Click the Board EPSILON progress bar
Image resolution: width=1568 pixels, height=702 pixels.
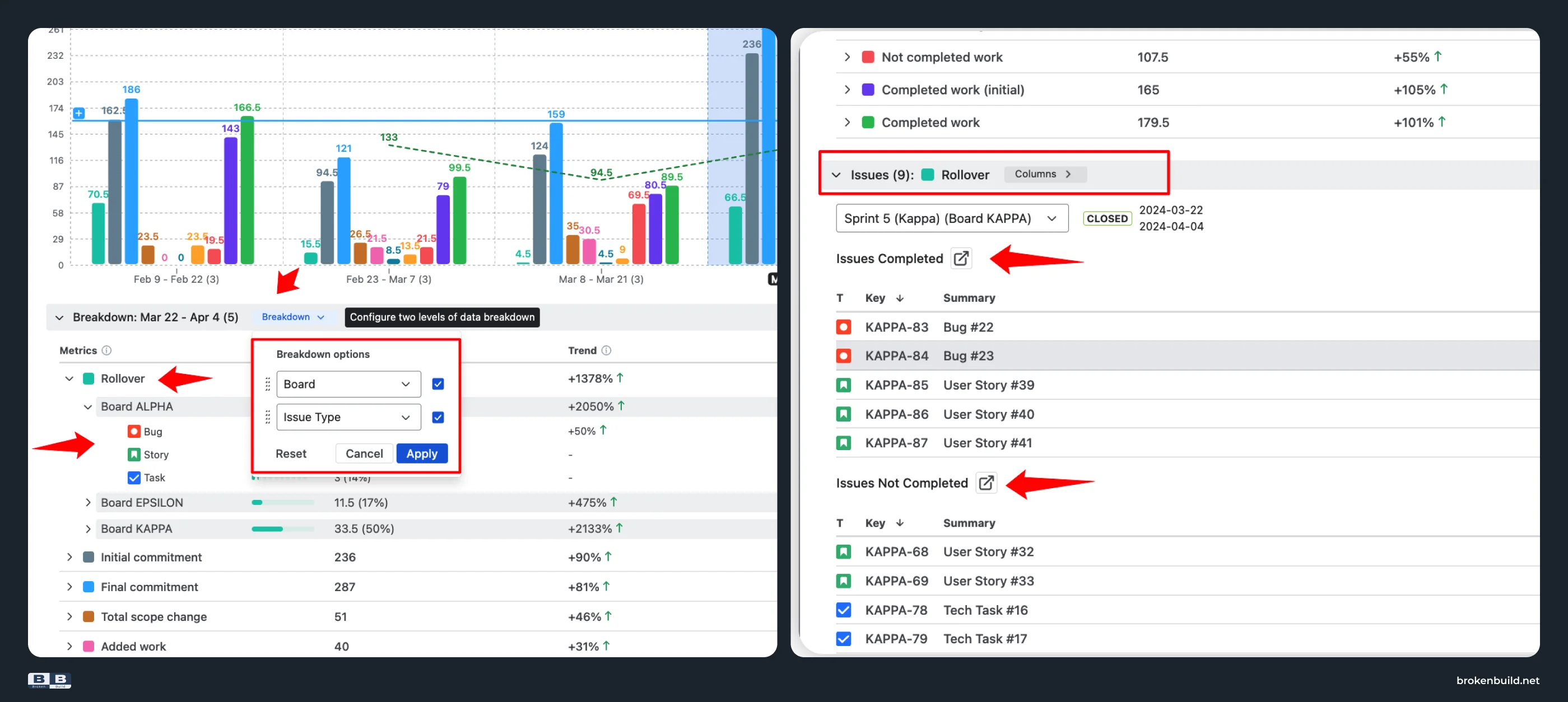[283, 503]
